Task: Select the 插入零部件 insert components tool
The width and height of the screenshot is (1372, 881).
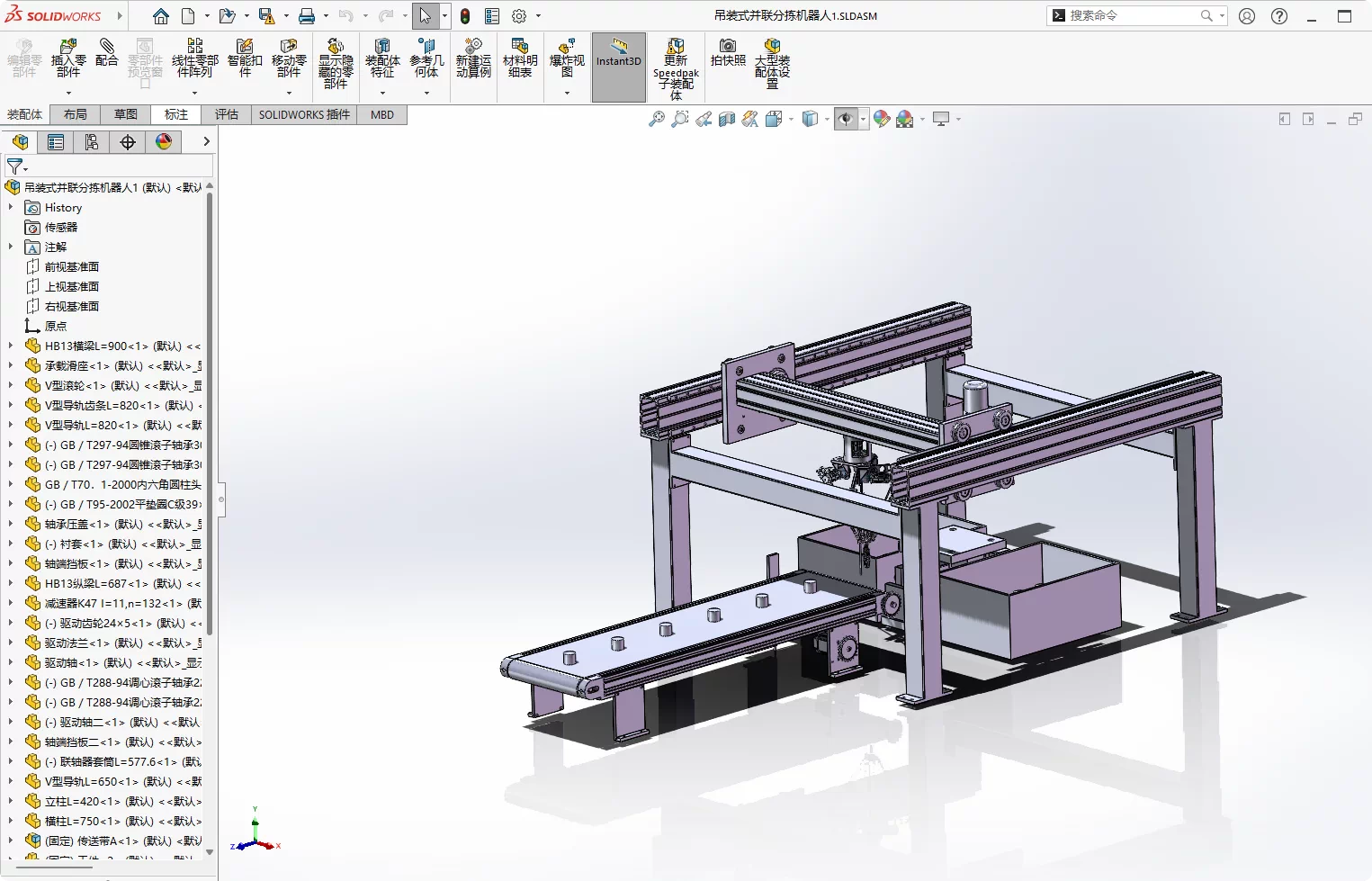Action: [68, 59]
